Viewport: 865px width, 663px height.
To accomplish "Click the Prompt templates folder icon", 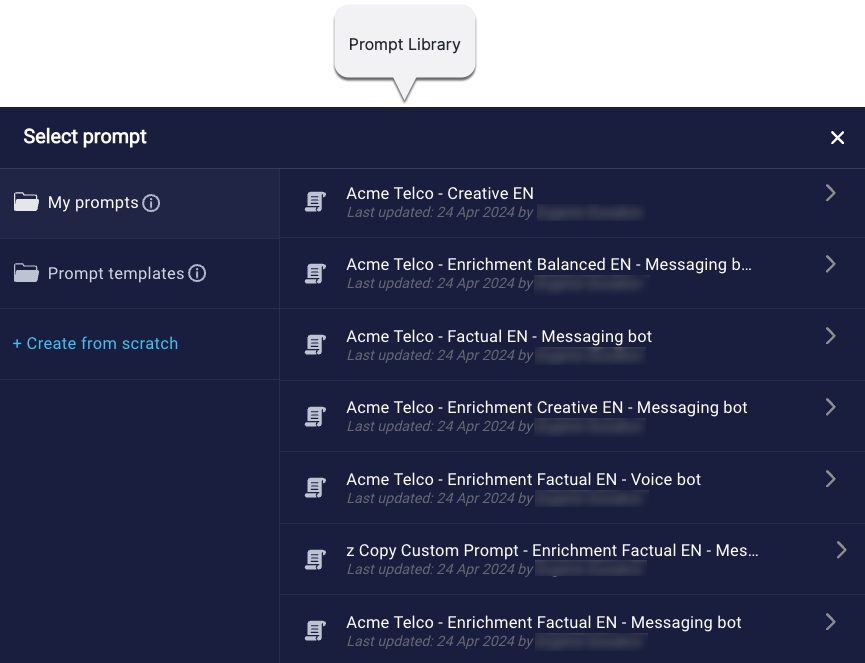I will (x=26, y=273).
